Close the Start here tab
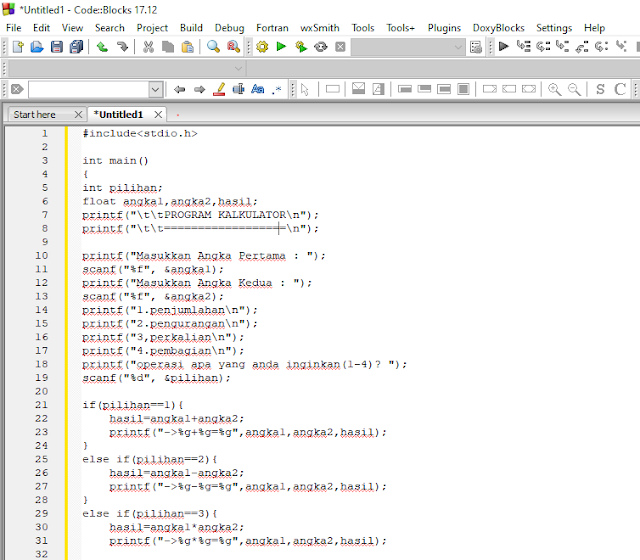The width and height of the screenshot is (640, 560). click(x=78, y=115)
